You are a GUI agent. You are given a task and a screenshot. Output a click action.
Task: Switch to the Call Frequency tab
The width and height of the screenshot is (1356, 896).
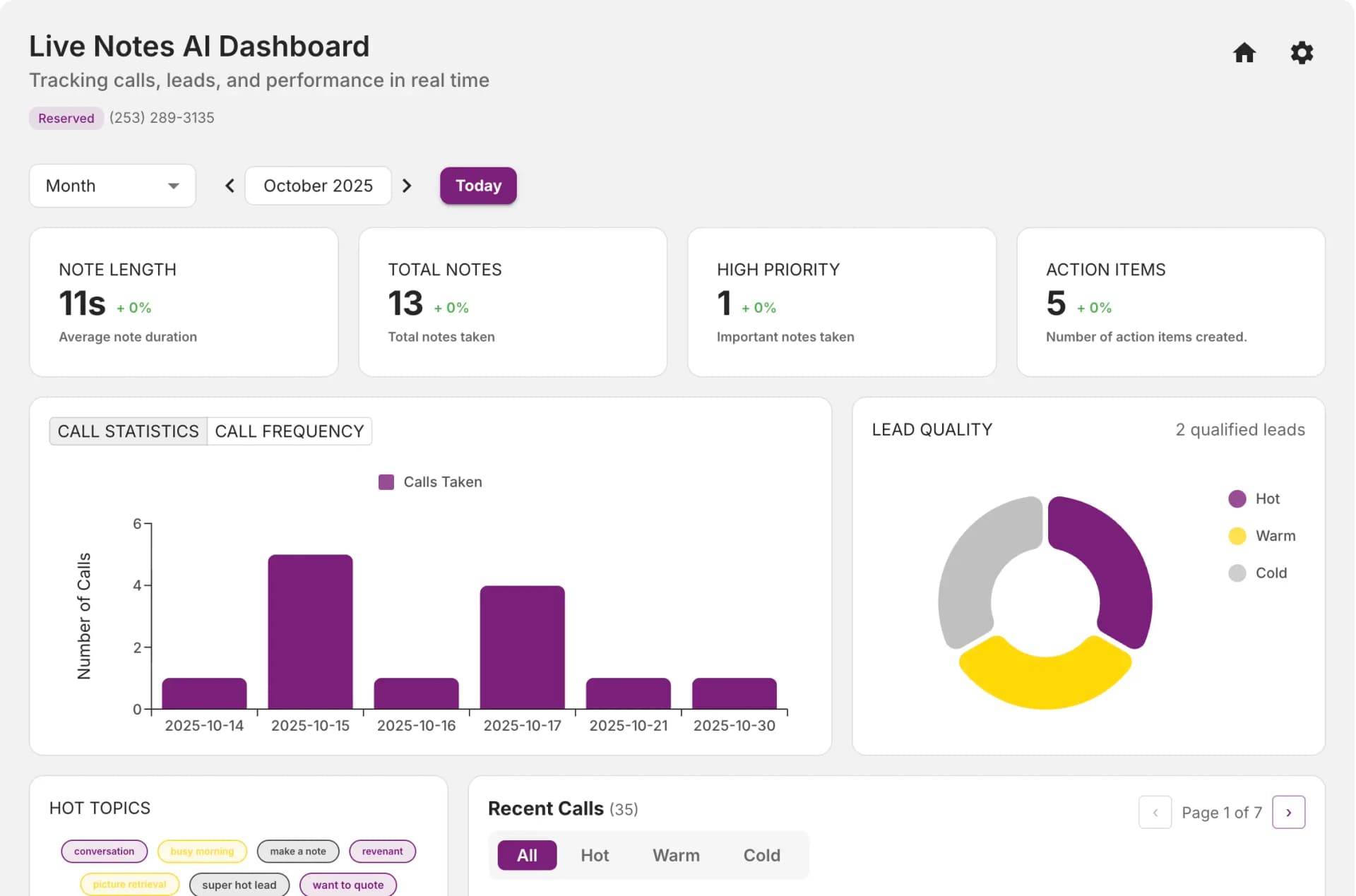pos(290,431)
